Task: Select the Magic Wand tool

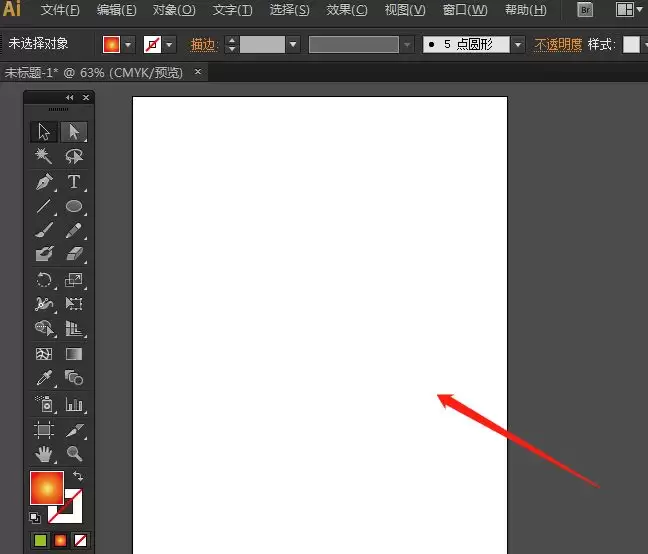Action: pyautogui.click(x=43, y=156)
